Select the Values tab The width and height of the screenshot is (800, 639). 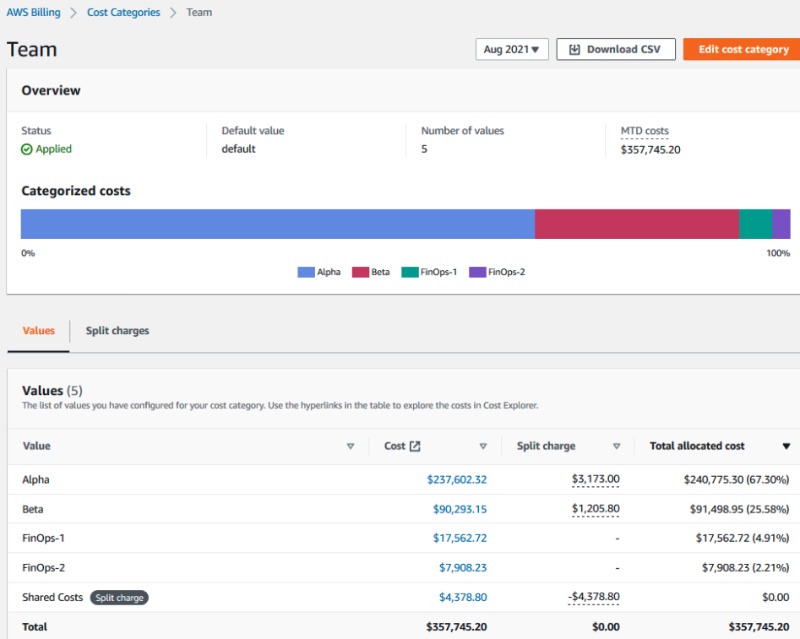pos(37,330)
